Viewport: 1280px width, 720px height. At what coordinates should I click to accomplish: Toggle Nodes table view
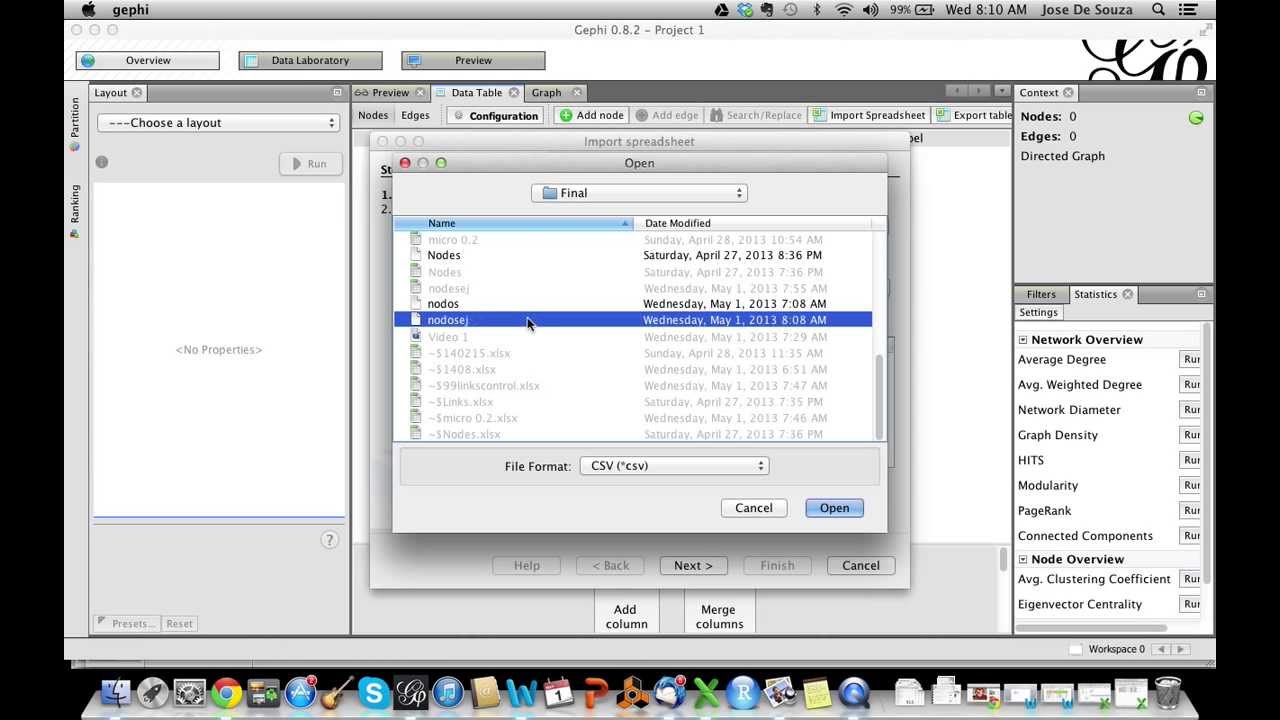373,115
